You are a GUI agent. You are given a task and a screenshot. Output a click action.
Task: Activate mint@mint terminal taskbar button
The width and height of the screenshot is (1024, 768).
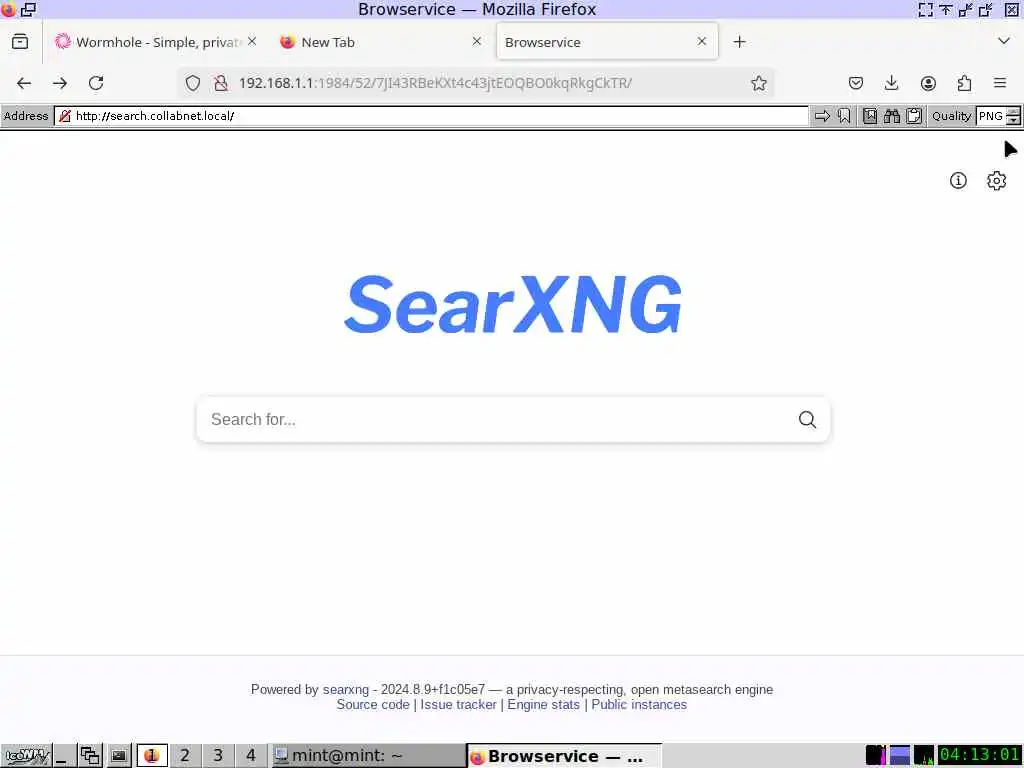pos(368,756)
